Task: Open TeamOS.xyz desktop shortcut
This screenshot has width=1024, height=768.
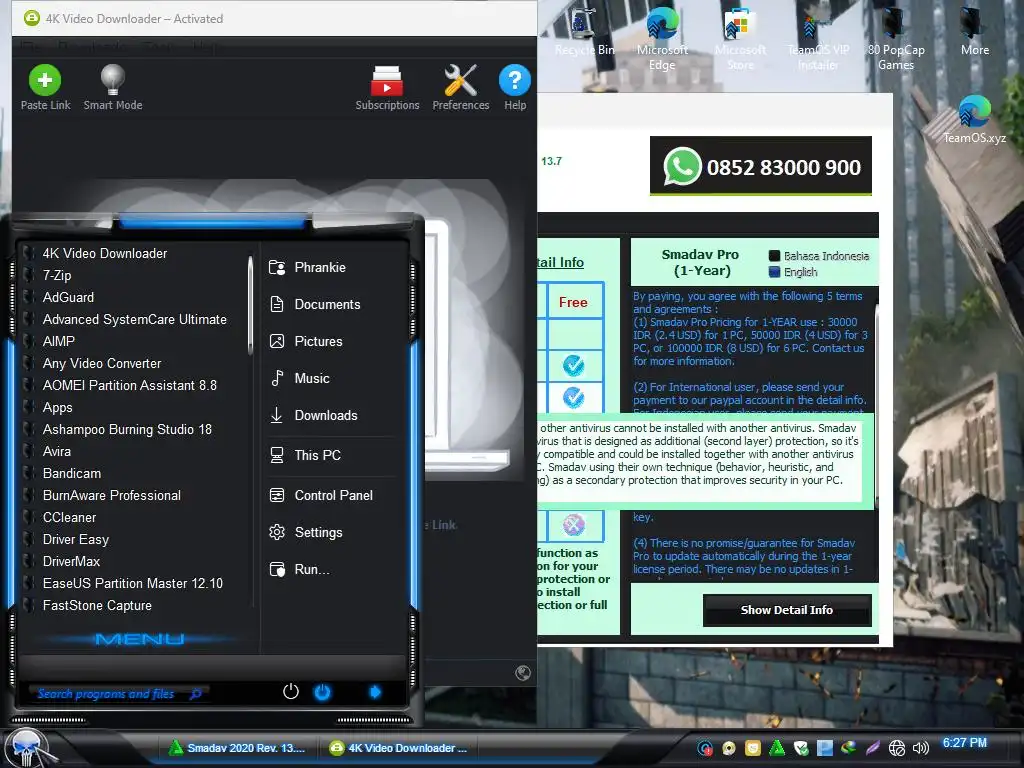Action: (x=974, y=120)
